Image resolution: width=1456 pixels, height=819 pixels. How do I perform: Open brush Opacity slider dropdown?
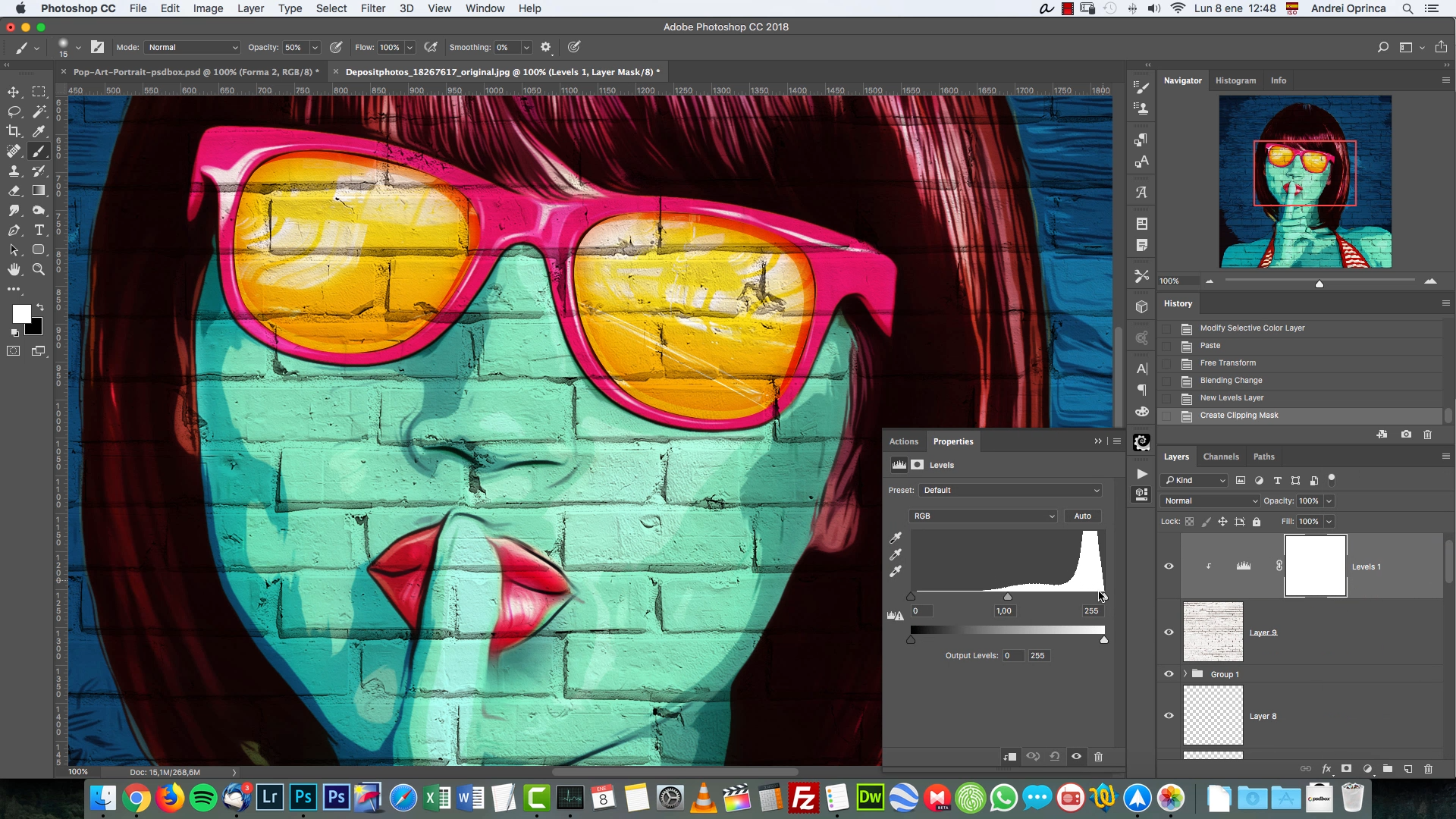click(x=315, y=47)
